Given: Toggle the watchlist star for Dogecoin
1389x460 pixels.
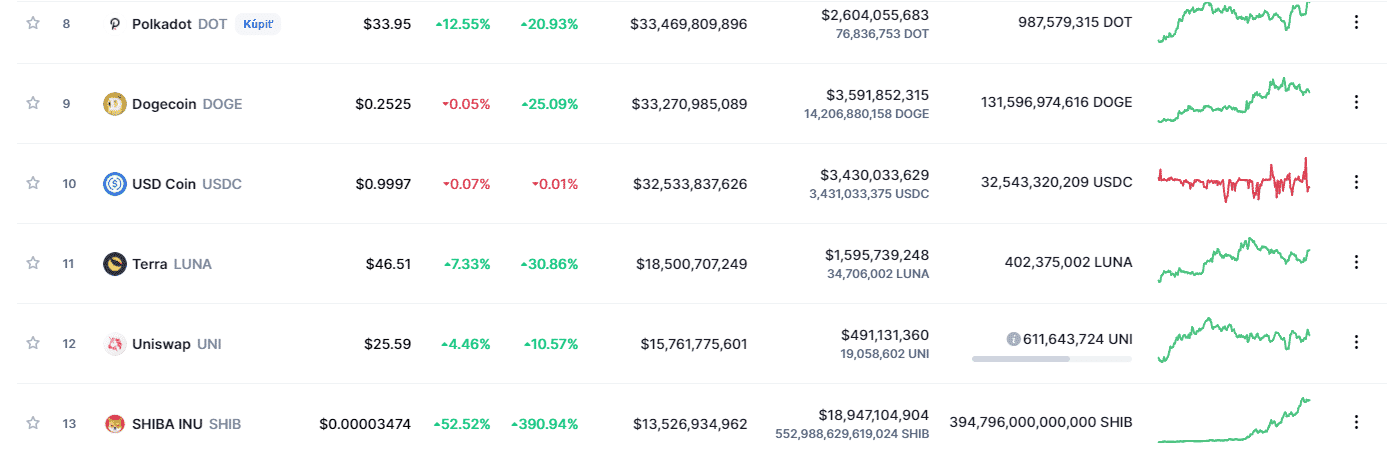Looking at the screenshot, I should click(33, 103).
